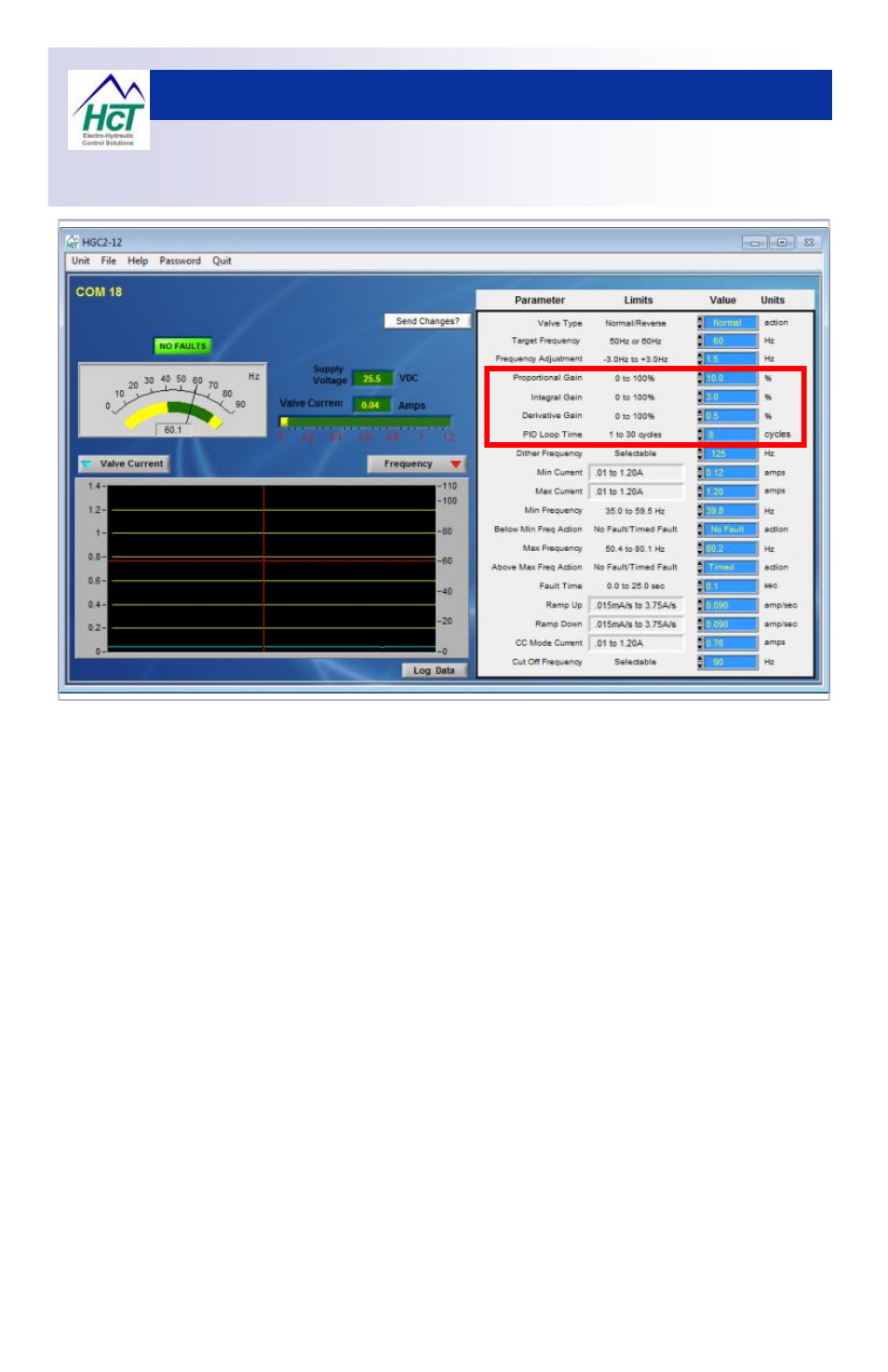Click the Integral Gain stepper arrows
Screen dimensions: 888x1372
coord(700,397)
